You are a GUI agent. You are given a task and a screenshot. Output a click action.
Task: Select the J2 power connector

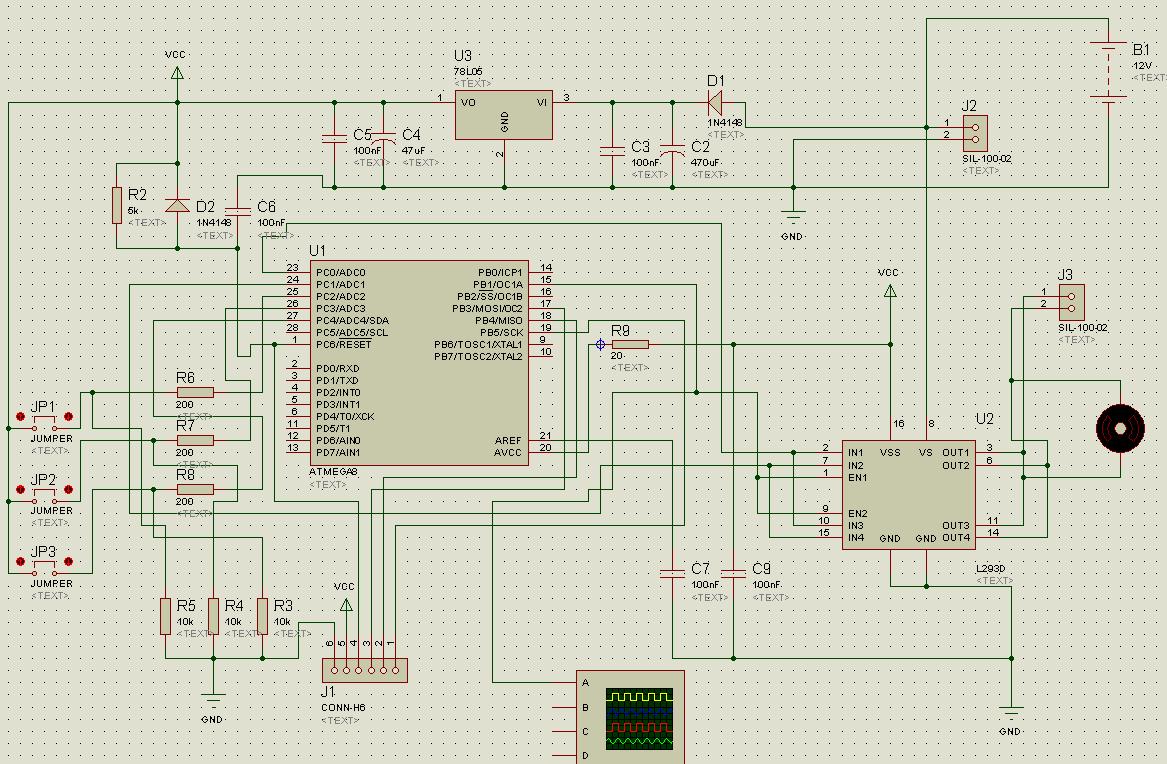point(974,130)
